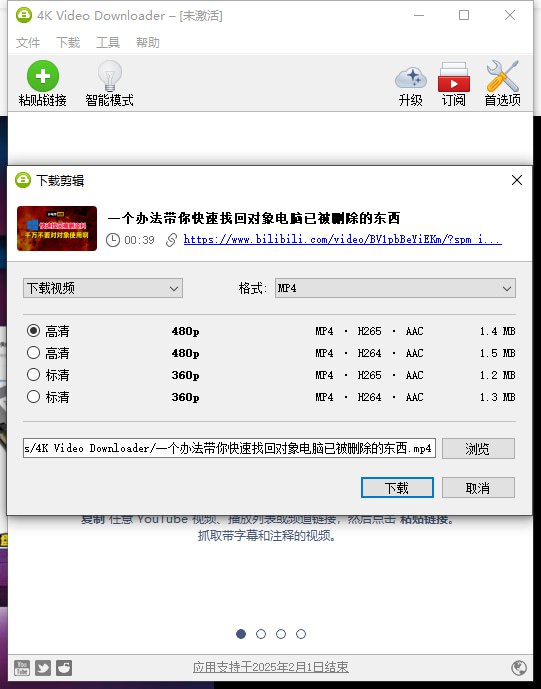Click the chain link icon beside the URL
The image size is (541, 689).
click(x=171, y=240)
